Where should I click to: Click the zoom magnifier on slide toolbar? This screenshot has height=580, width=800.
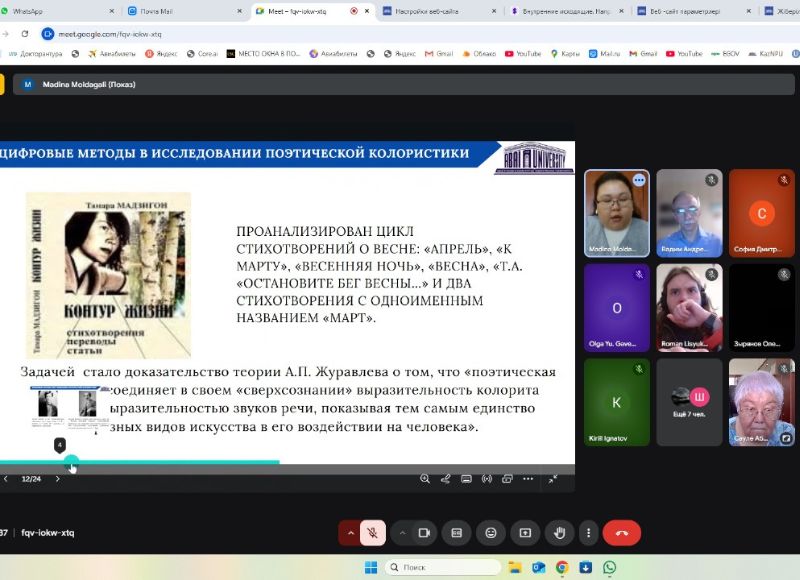pyautogui.click(x=425, y=479)
